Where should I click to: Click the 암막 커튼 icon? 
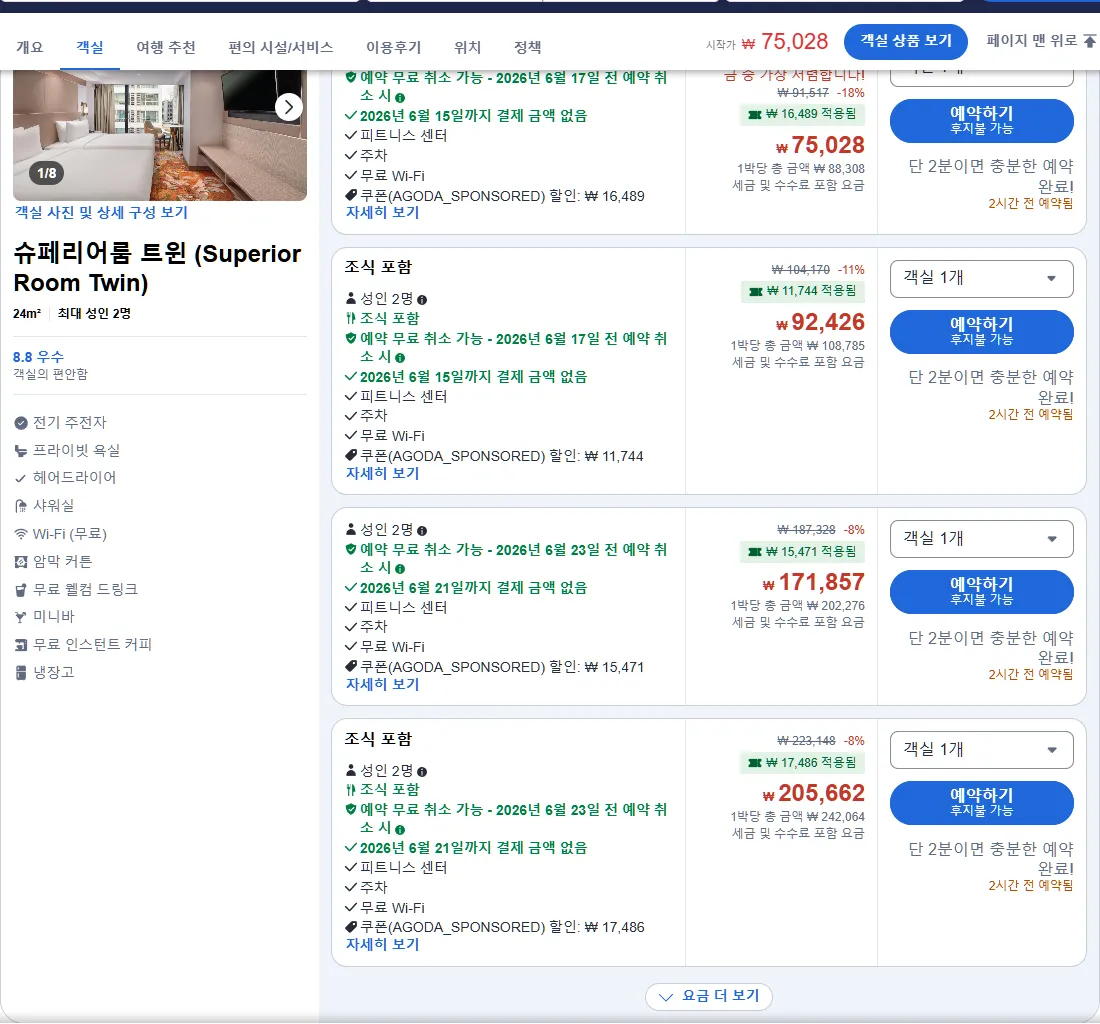point(21,562)
